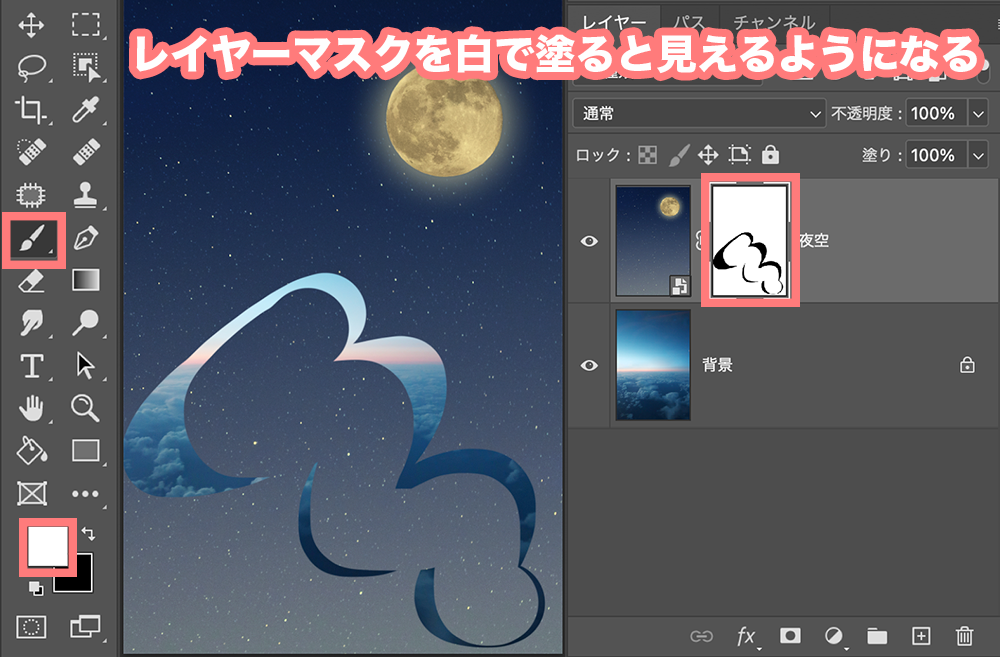Select the Eyedropper tool
This screenshot has width=1000, height=657.
pyautogui.click(x=85, y=110)
